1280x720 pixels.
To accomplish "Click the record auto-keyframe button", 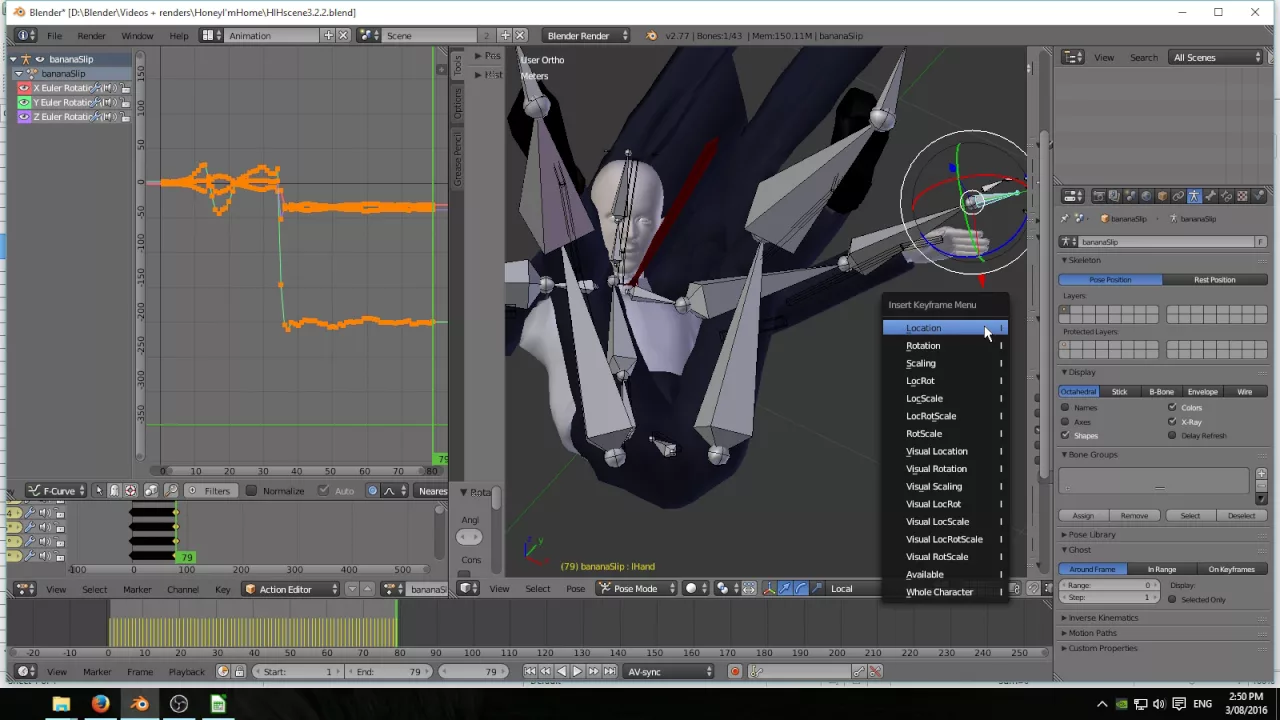I will (x=735, y=672).
